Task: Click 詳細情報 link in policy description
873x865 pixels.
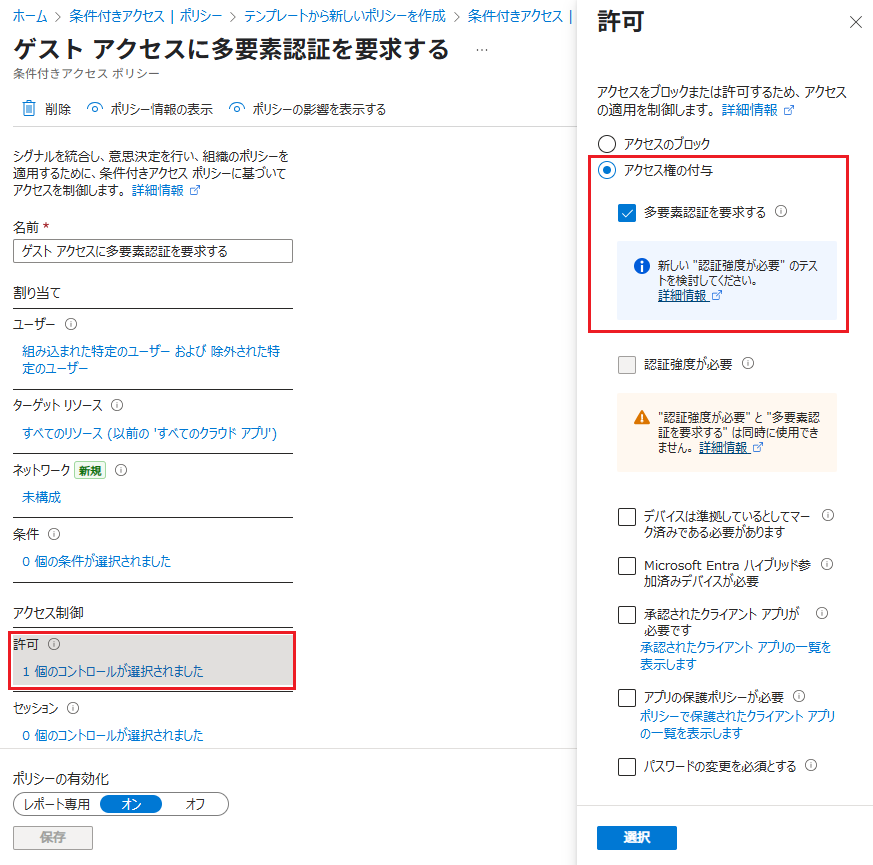Action: [158, 190]
